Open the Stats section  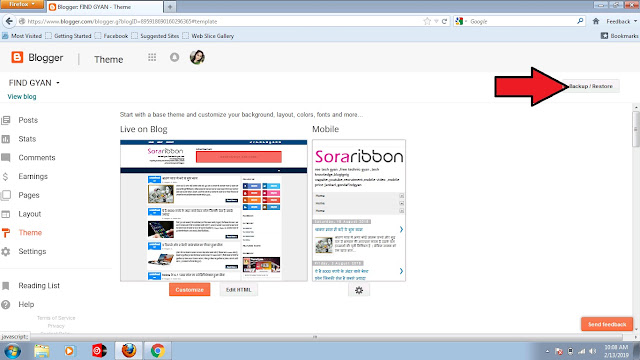tap(27, 139)
